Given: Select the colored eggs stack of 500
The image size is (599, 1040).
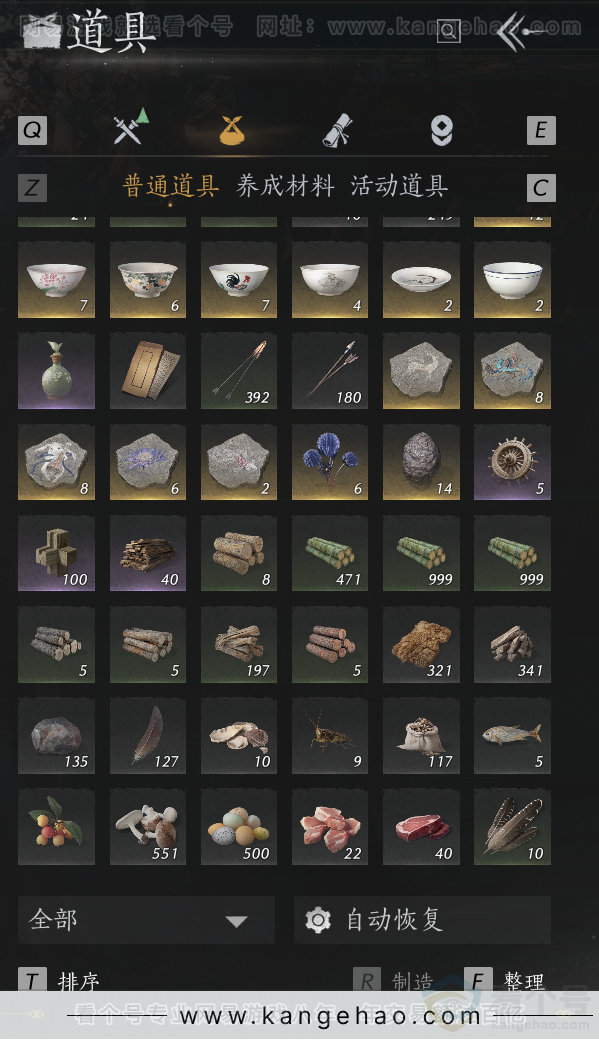Looking at the screenshot, I should 239,826.
